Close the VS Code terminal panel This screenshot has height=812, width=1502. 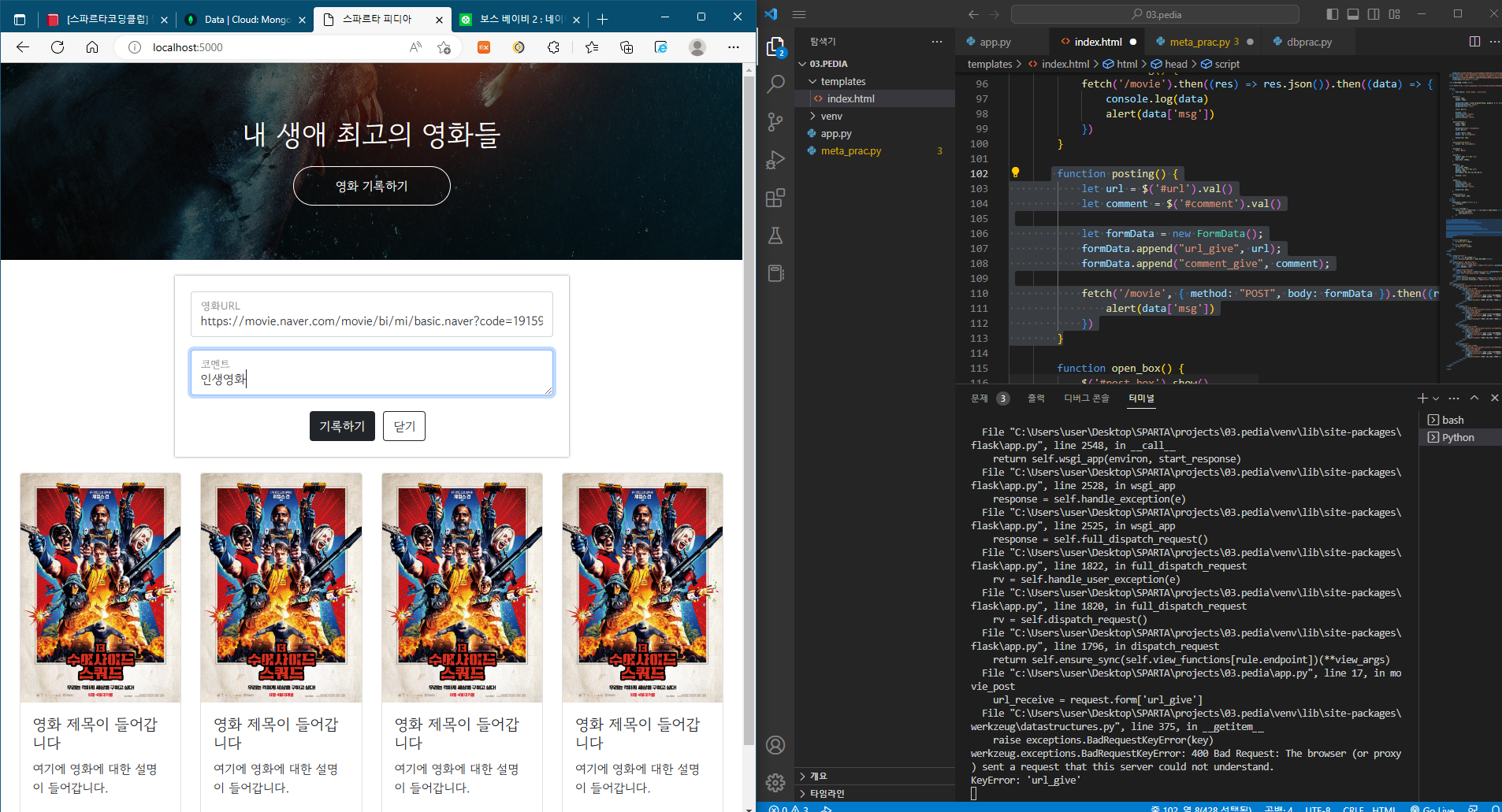tap(1494, 399)
